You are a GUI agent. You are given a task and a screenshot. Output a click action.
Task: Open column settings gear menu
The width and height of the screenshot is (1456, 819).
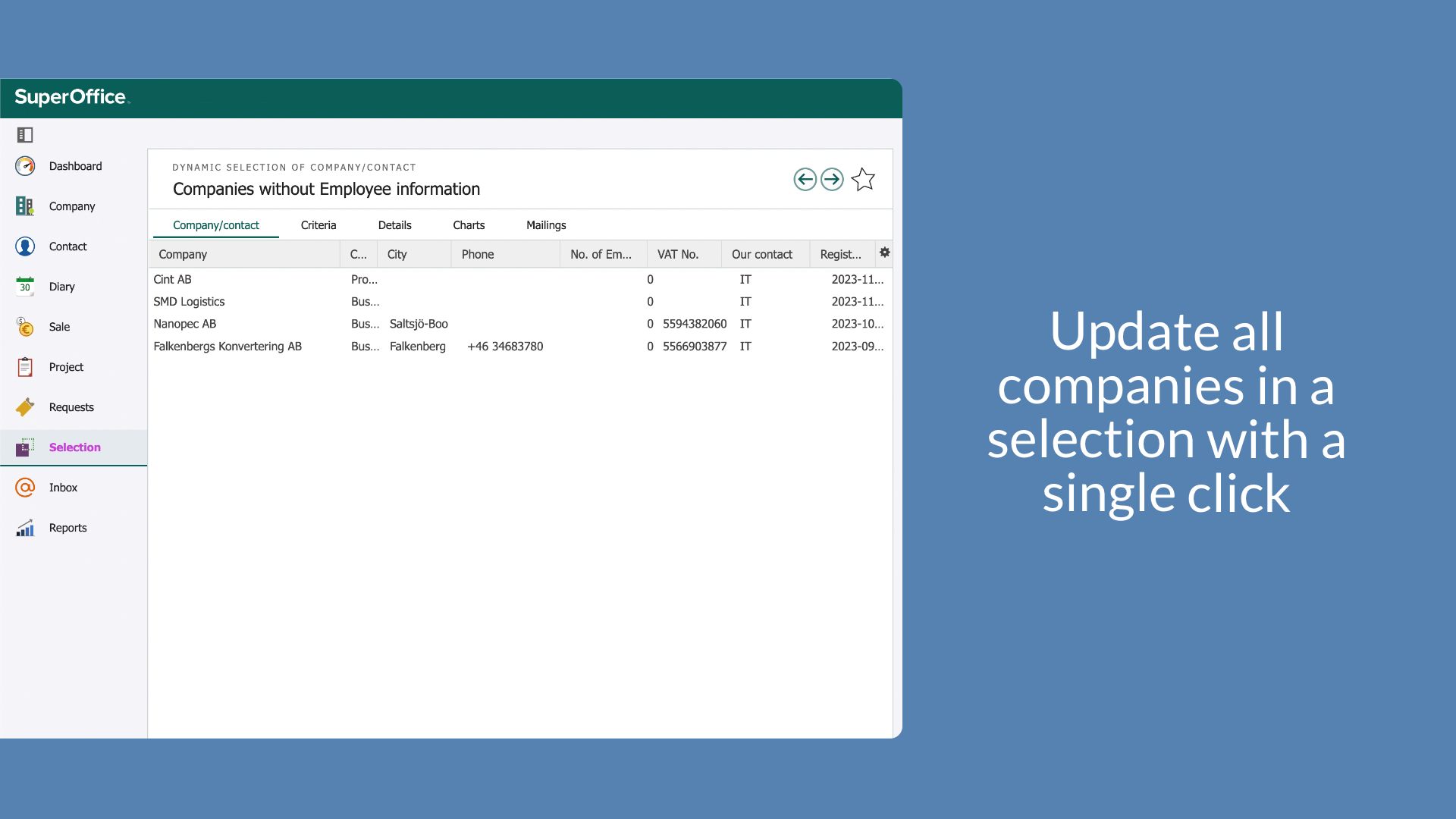(x=884, y=253)
